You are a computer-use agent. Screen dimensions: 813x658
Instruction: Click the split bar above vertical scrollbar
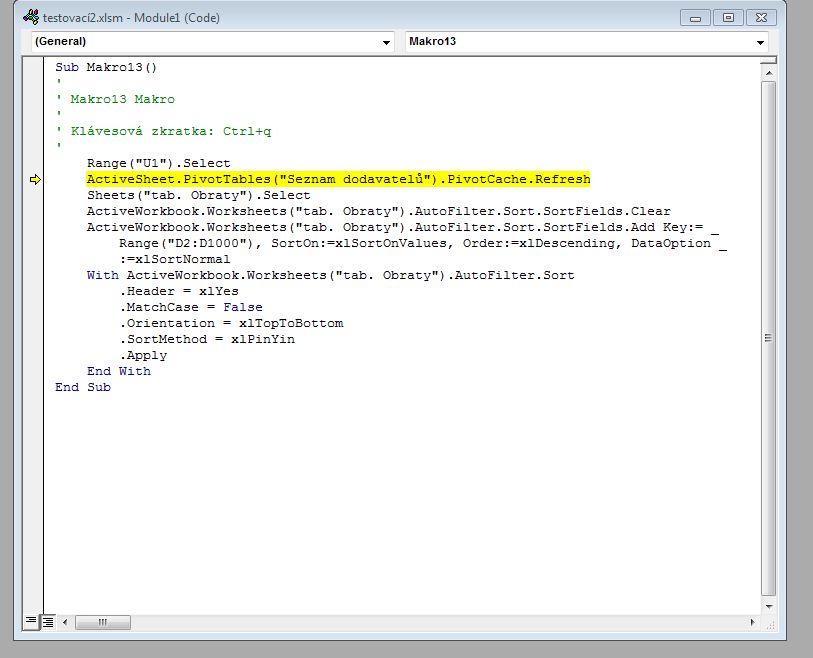coord(768,60)
